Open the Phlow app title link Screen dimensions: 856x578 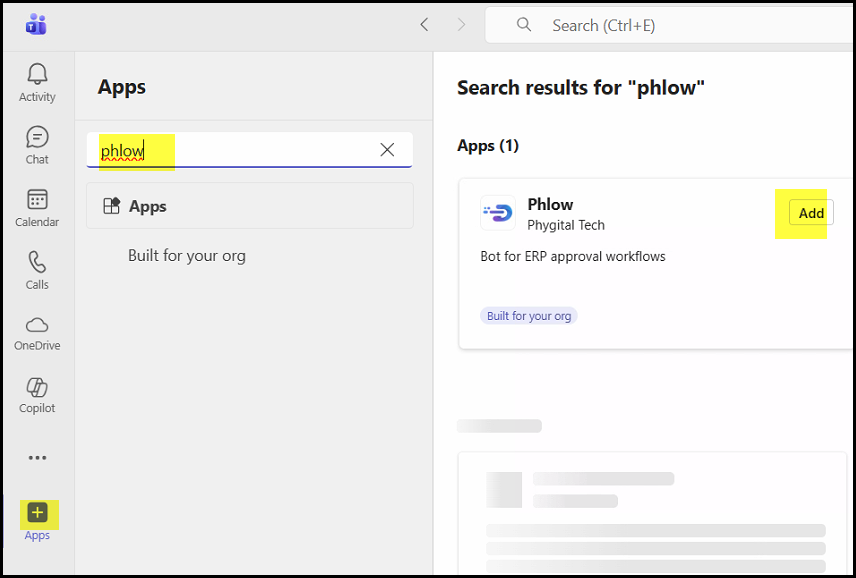(550, 205)
